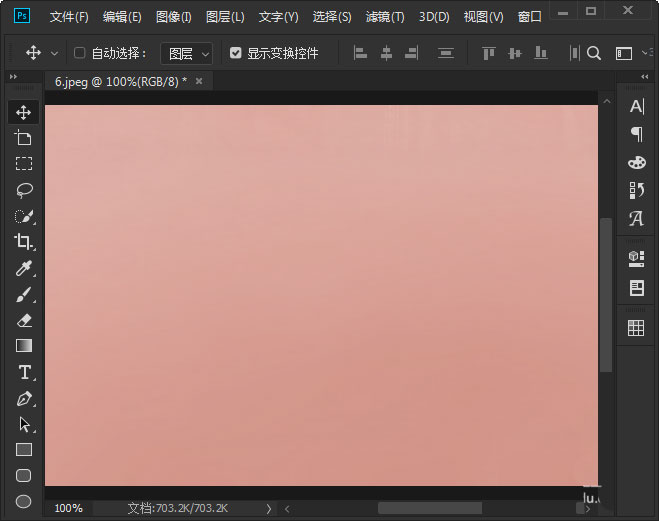
Task: Pick the Eyedropper tool
Action: click(x=24, y=268)
